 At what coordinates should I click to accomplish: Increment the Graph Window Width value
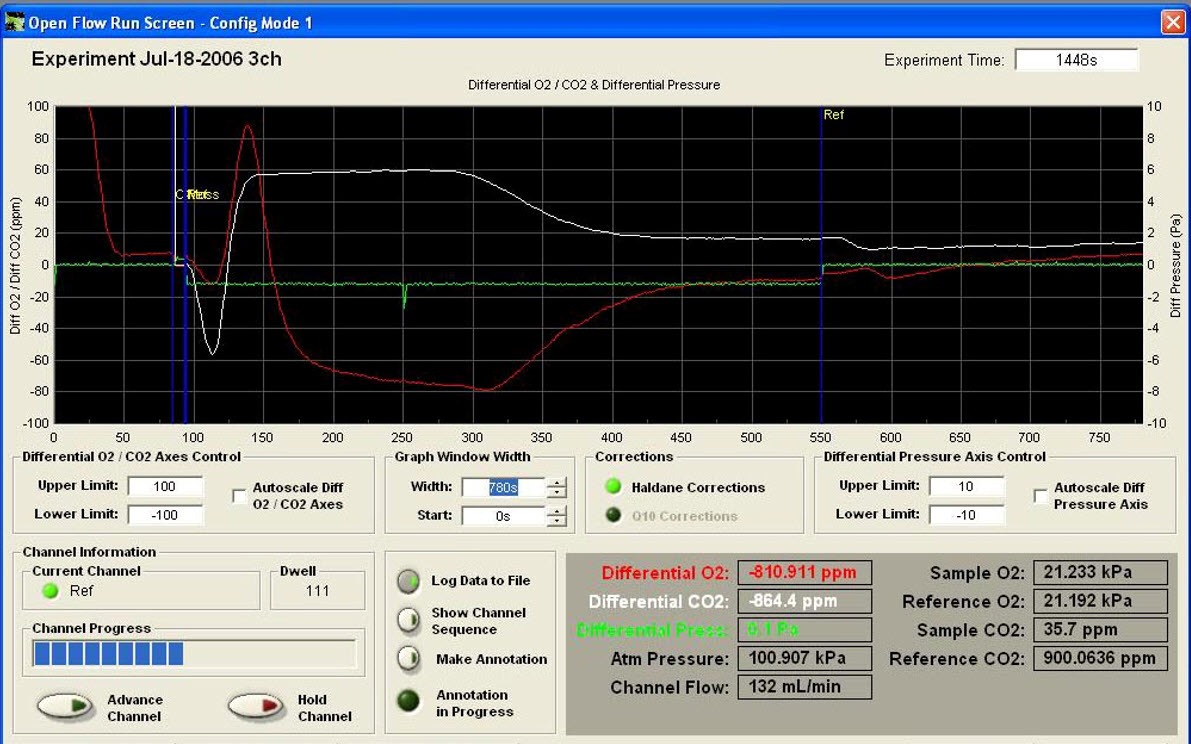coord(556,482)
